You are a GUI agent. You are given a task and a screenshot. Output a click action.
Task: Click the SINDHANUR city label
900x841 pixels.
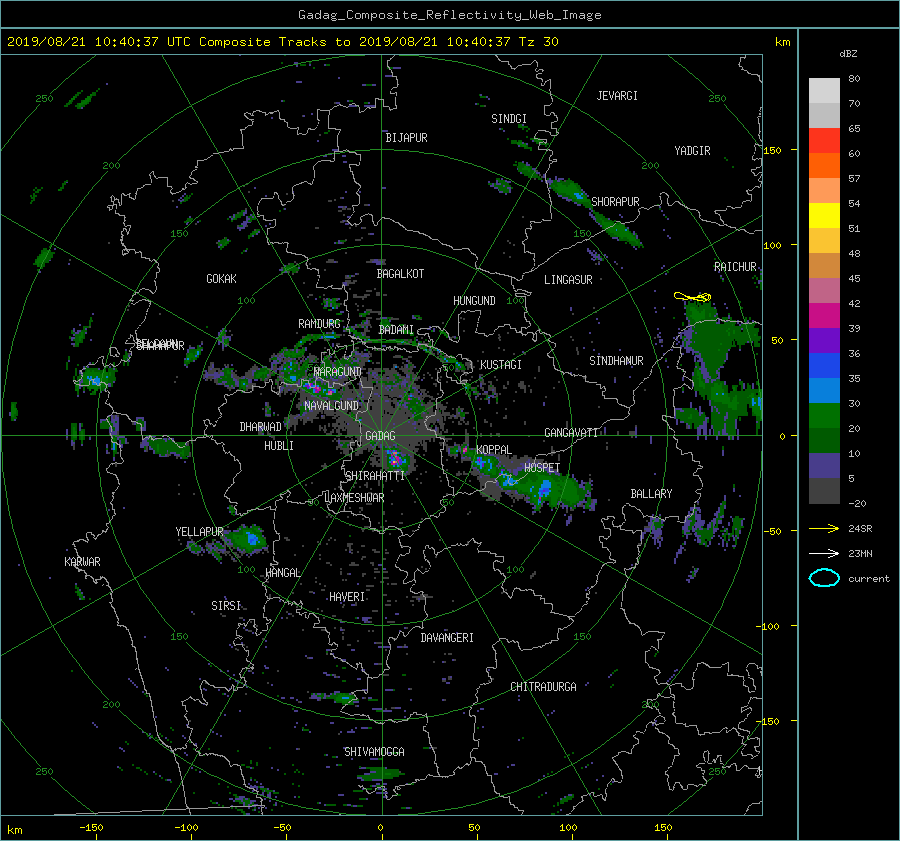(616, 361)
